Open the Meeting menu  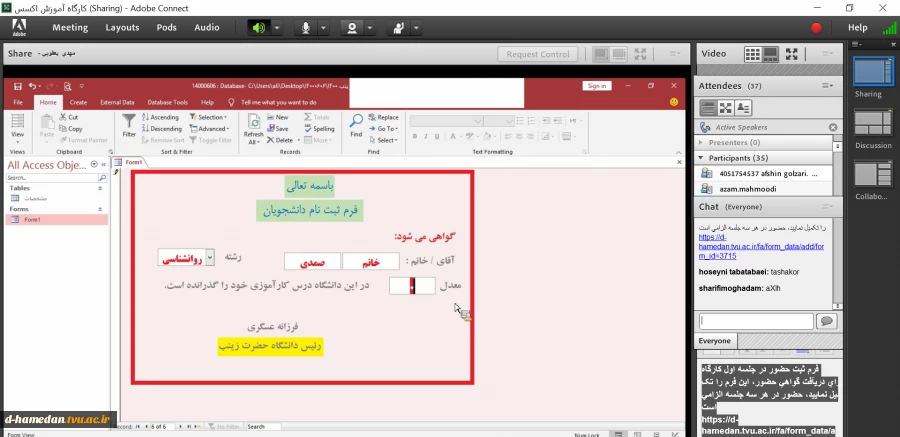click(70, 28)
